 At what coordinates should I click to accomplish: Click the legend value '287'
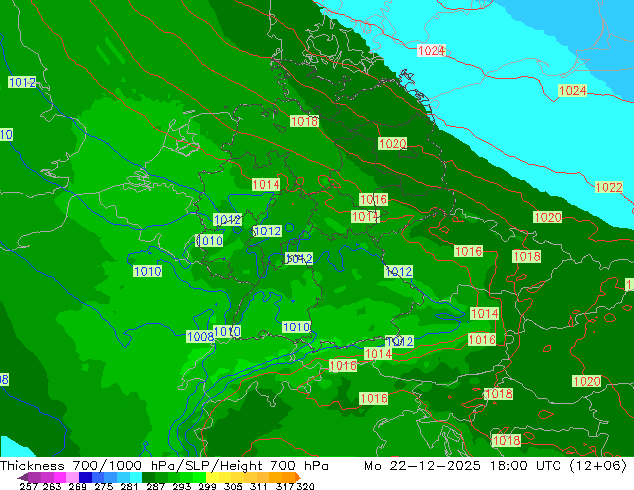click(x=155, y=486)
